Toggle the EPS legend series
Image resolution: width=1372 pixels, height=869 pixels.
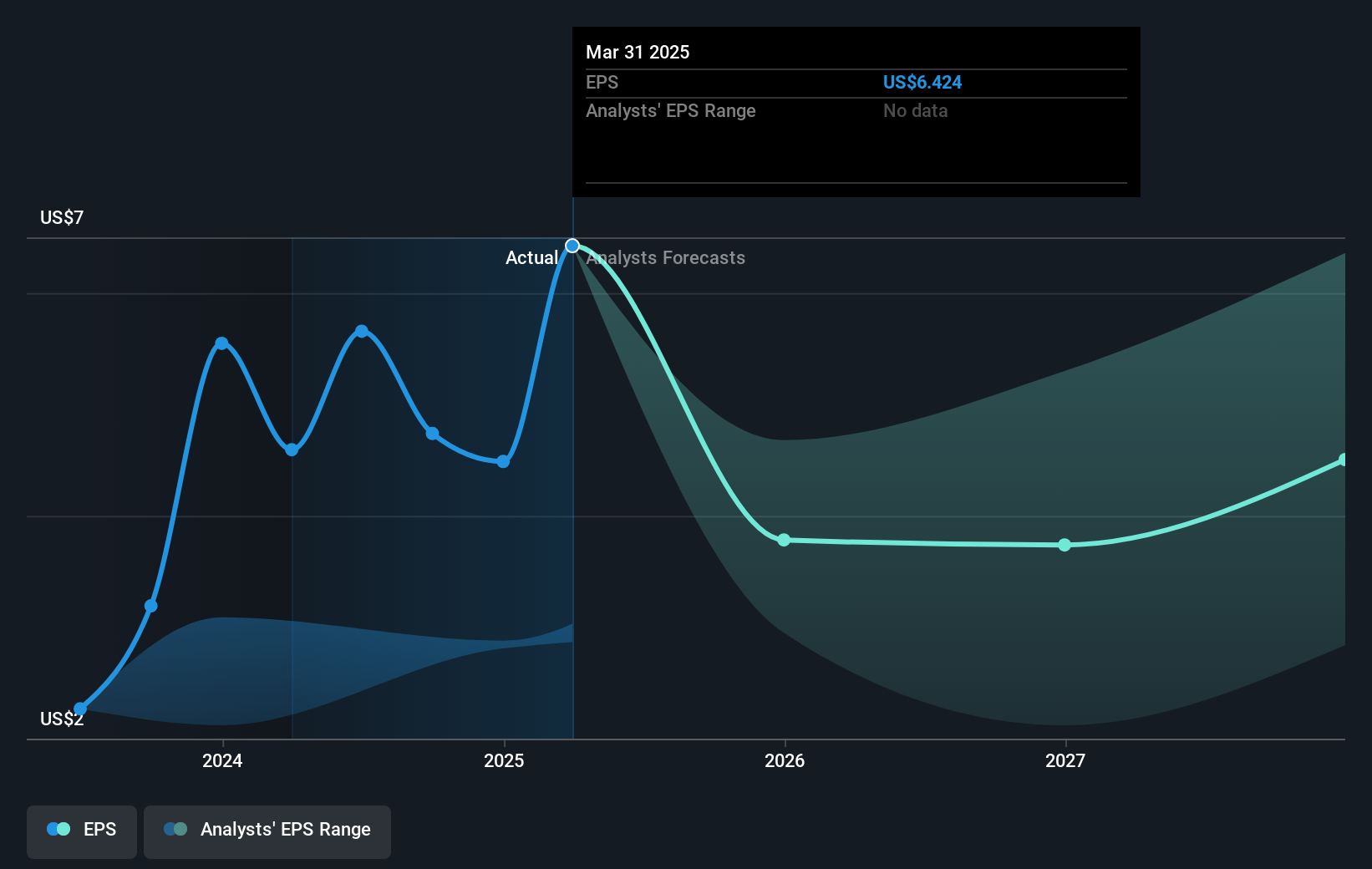[x=82, y=831]
